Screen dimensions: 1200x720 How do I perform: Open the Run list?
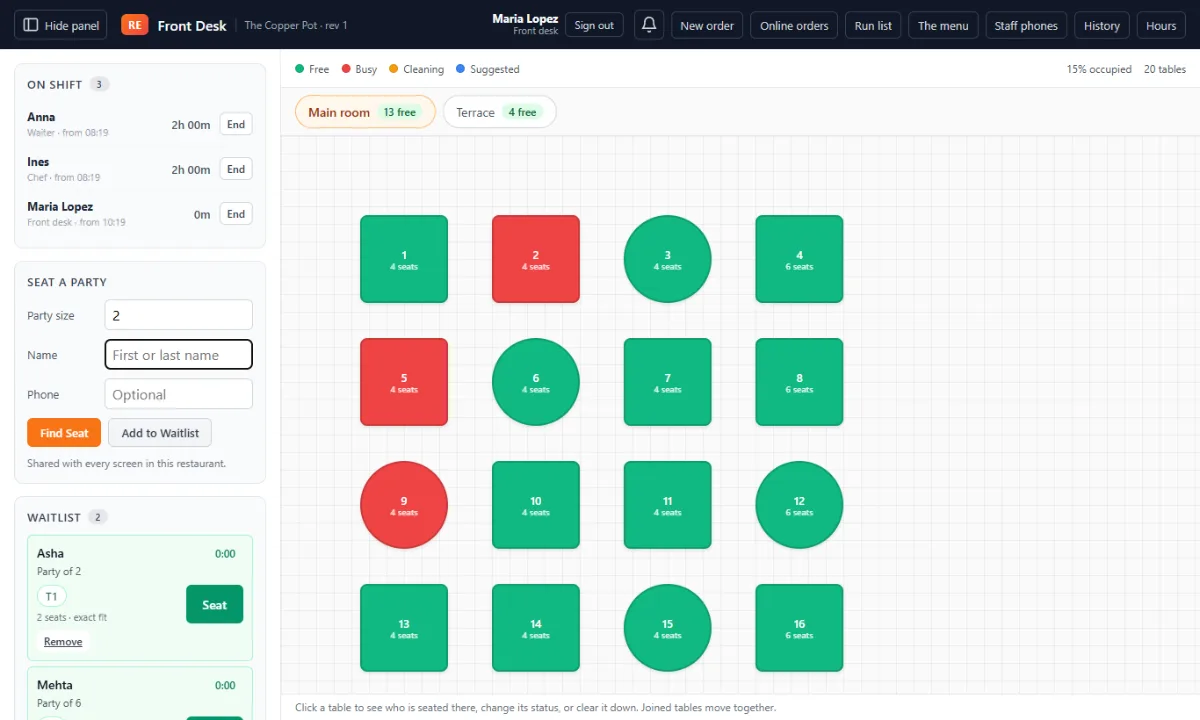[873, 25]
